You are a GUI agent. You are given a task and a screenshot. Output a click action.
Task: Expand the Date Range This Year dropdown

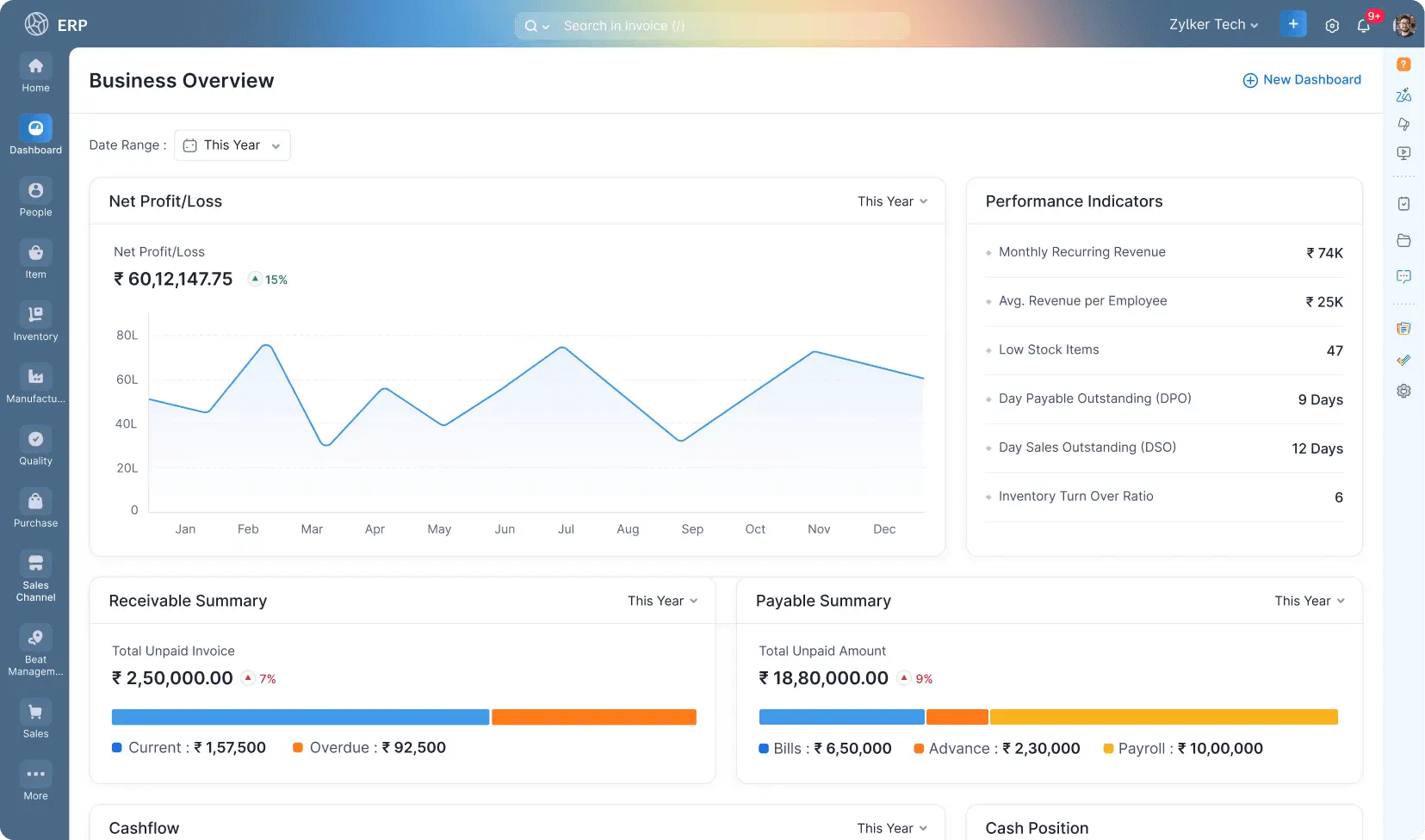click(x=232, y=145)
